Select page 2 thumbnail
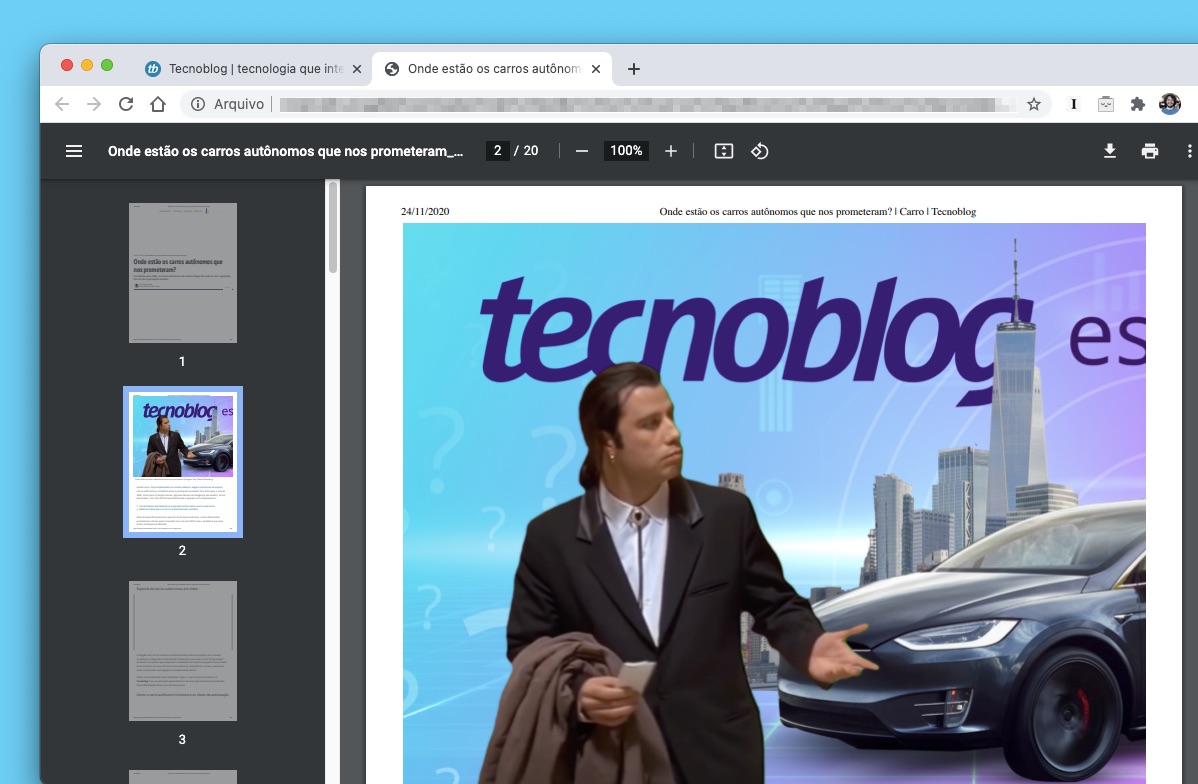Image resolution: width=1198 pixels, height=784 pixels. [x=183, y=462]
